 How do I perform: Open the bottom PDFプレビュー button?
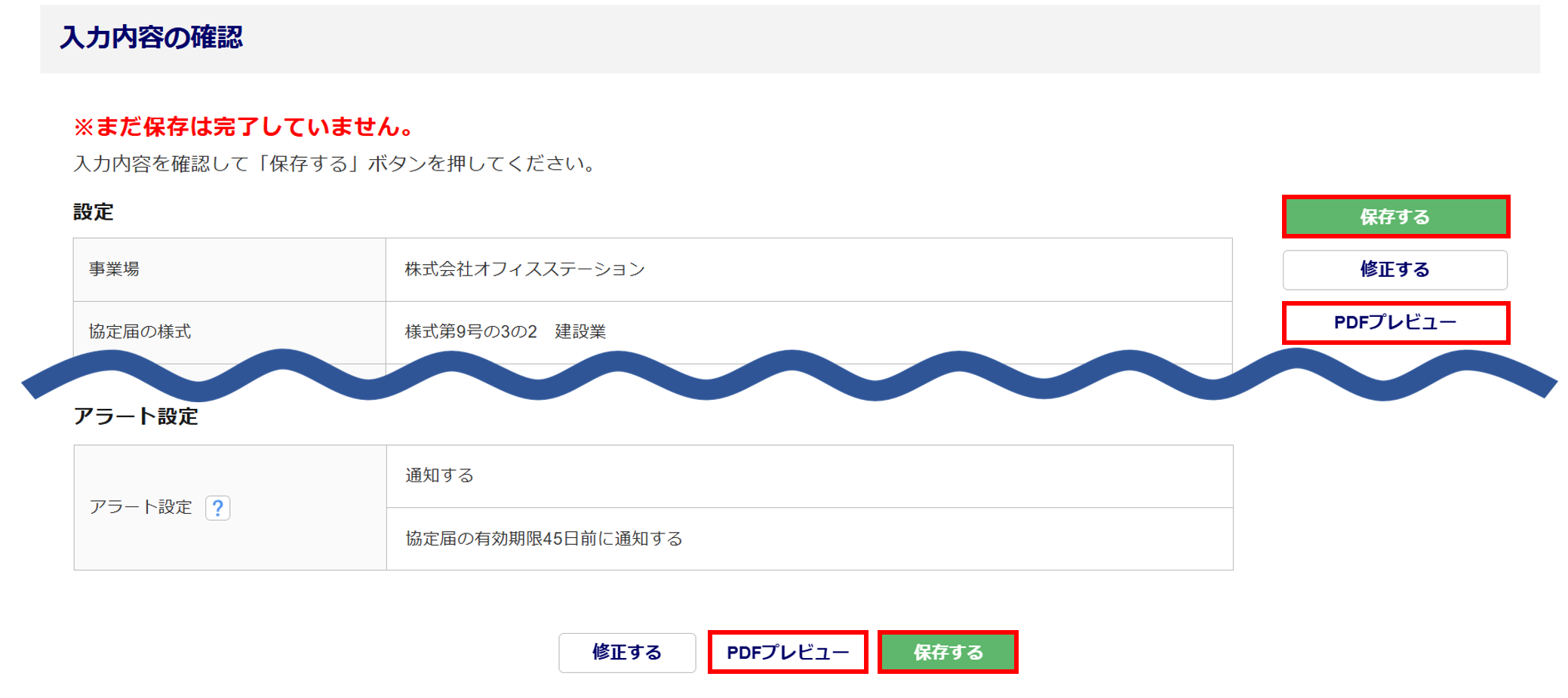coord(787,652)
